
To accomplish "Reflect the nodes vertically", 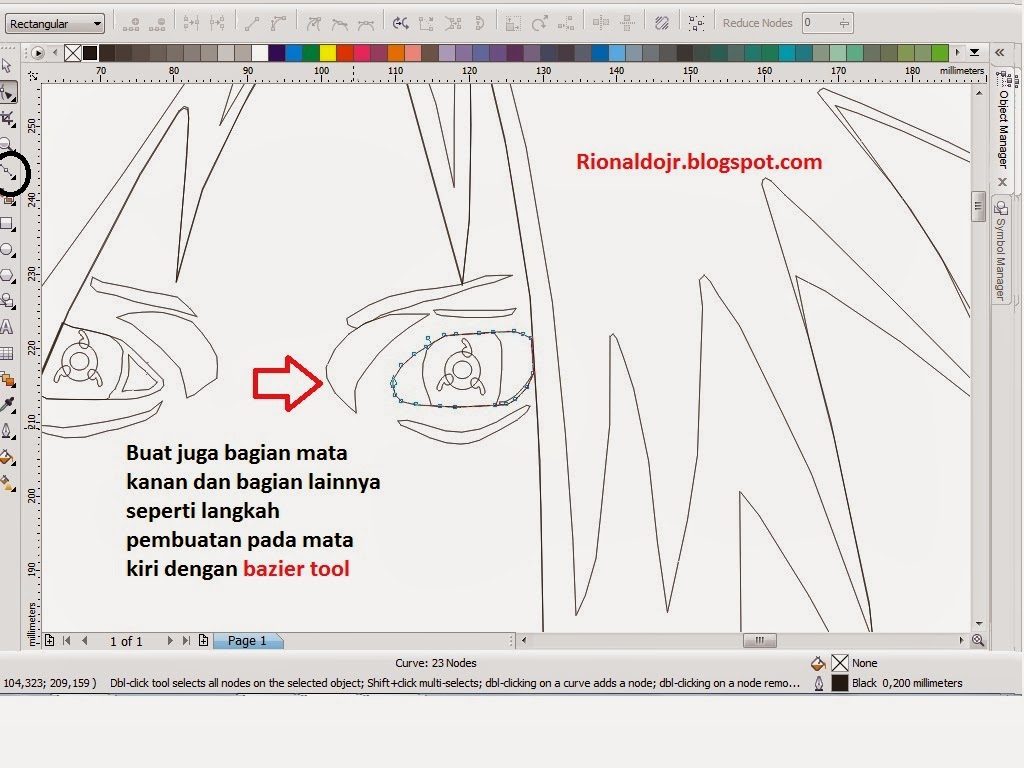I will (627, 24).
